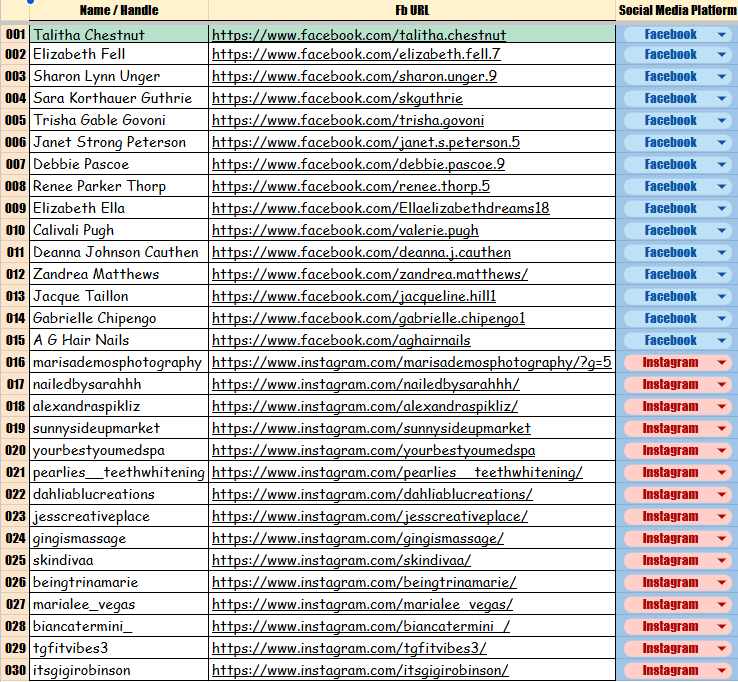The height and width of the screenshot is (682, 738).
Task: Expand the platform dropdown for Calivali Pugh
Action: click(722, 231)
